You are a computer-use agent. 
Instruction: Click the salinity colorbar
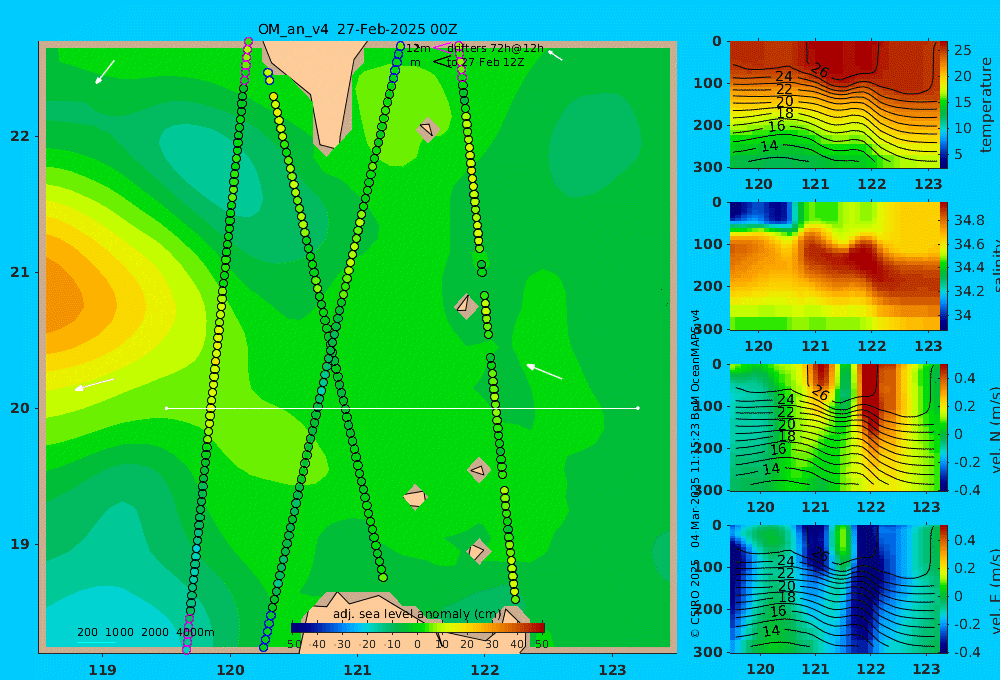pyautogui.click(x=944, y=266)
